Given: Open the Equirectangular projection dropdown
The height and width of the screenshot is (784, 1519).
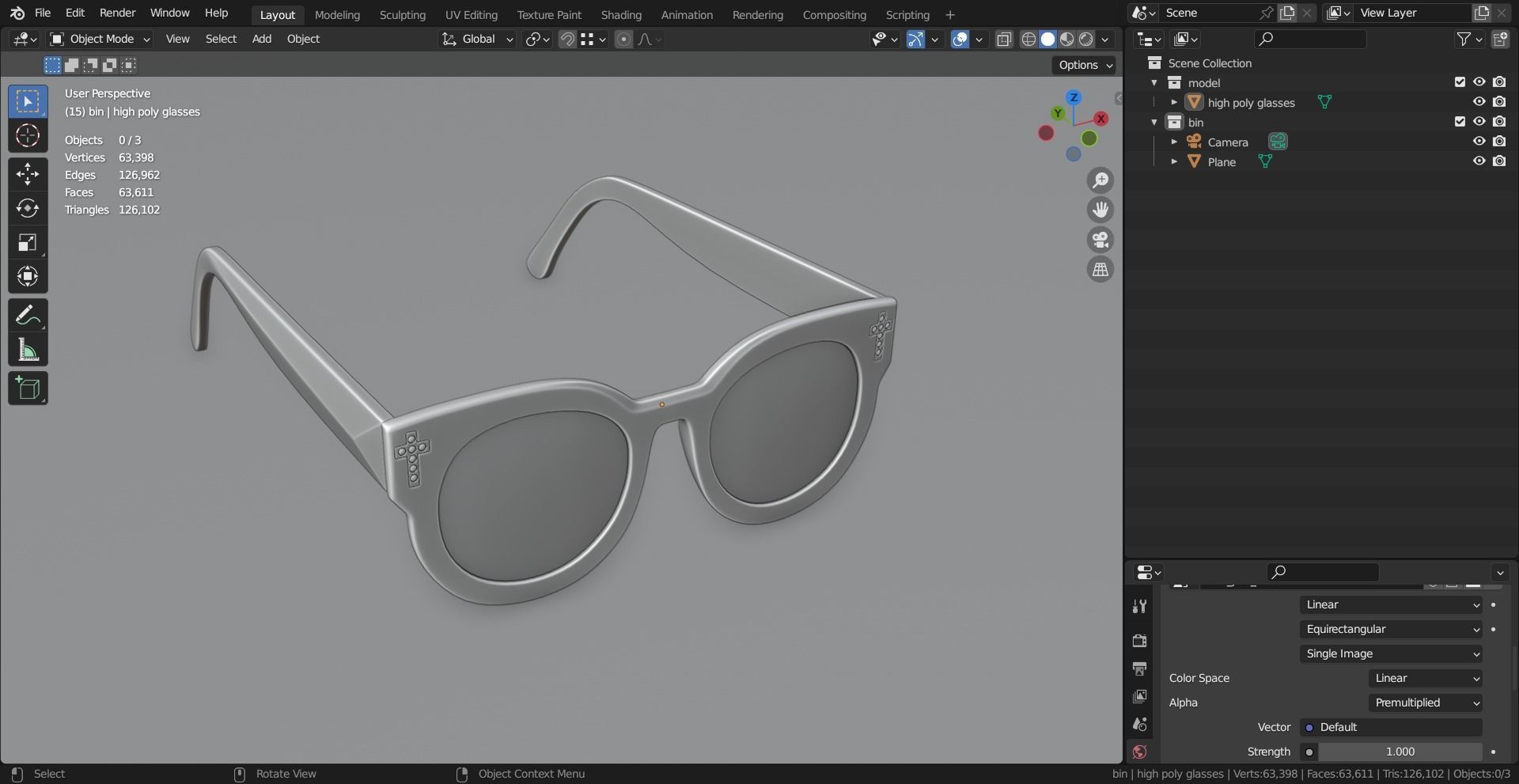Looking at the screenshot, I should [1392, 629].
